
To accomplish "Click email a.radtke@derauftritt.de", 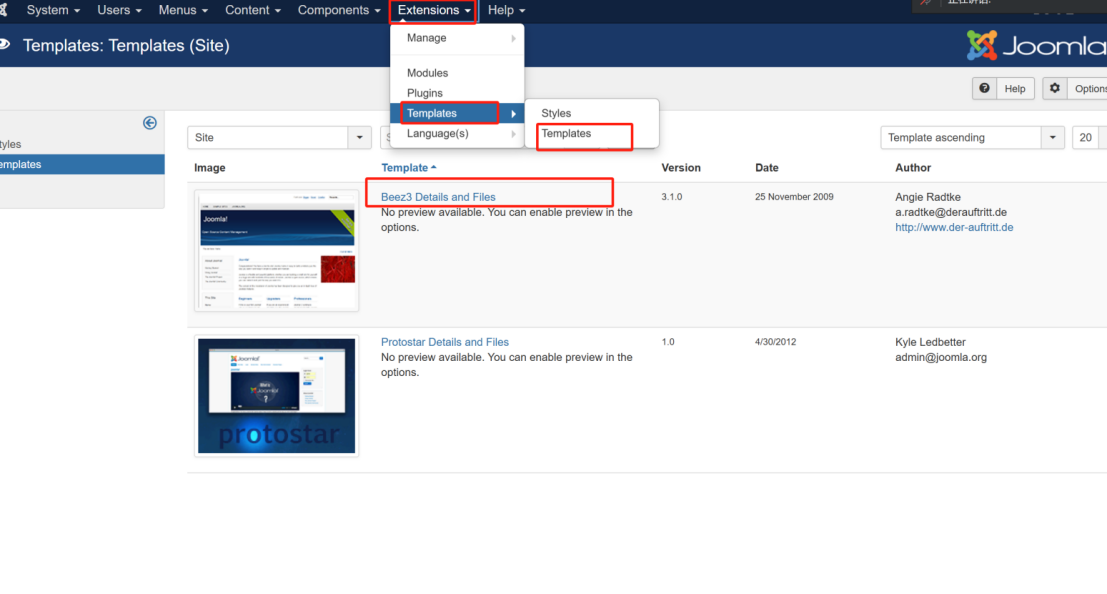I will pos(951,212).
